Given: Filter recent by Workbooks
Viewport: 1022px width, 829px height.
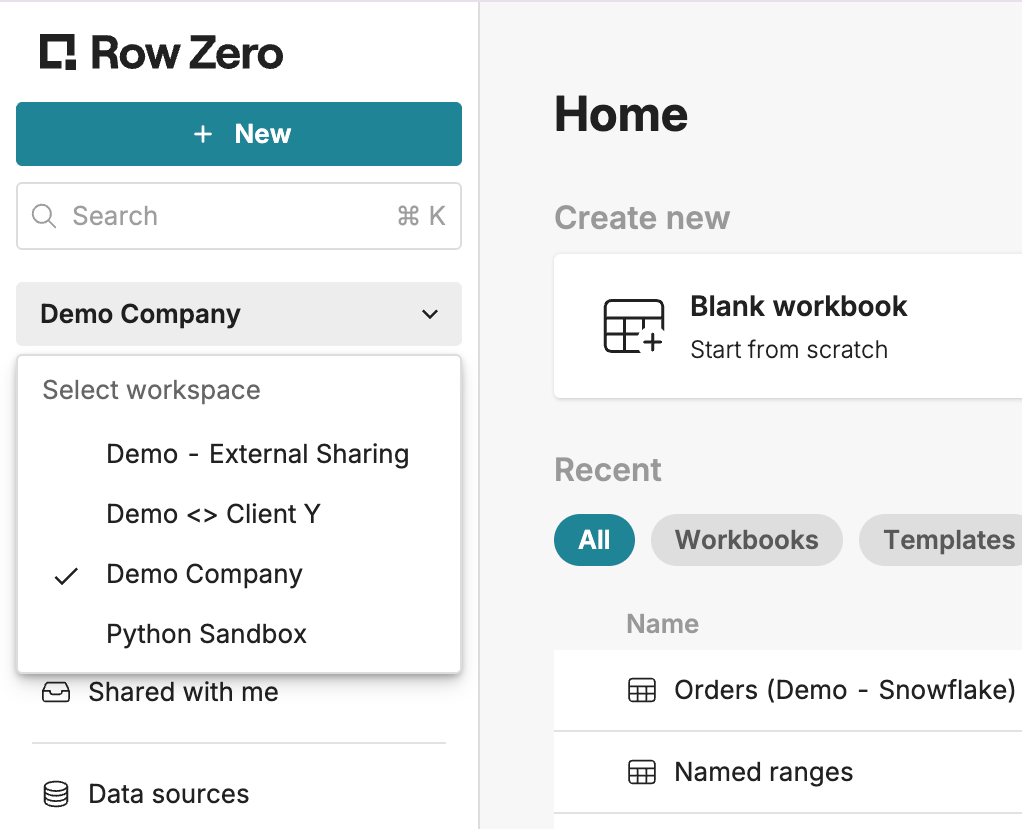Looking at the screenshot, I should click(747, 540).
